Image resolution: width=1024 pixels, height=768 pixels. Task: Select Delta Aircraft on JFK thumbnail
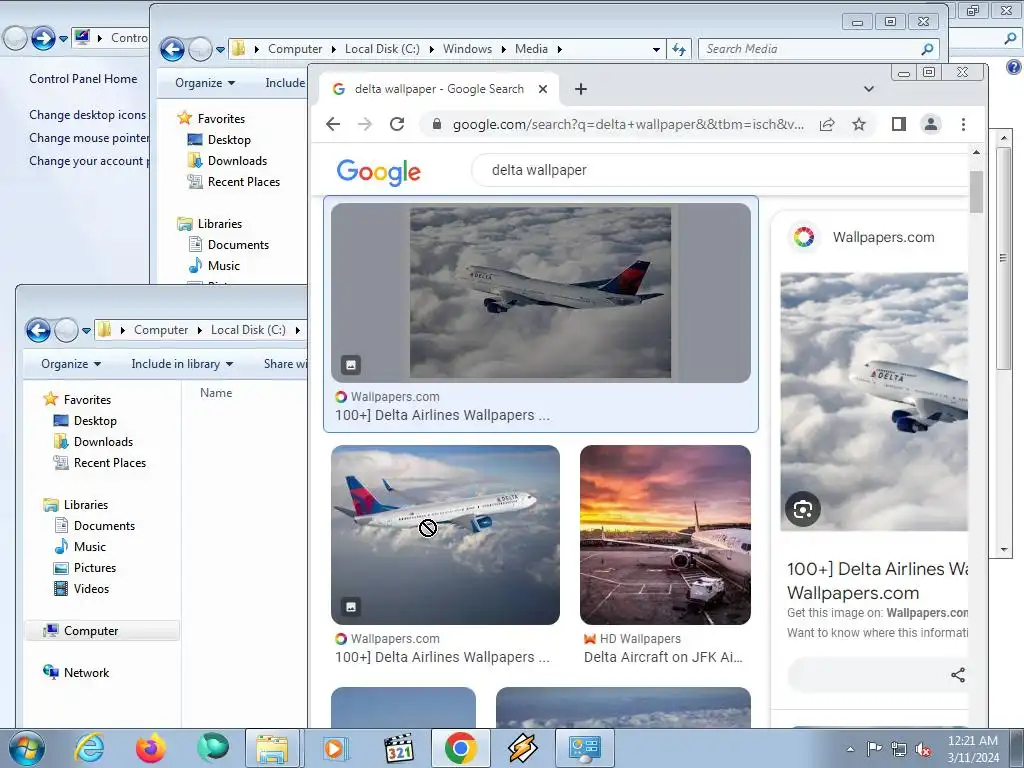tap(665, 535)
